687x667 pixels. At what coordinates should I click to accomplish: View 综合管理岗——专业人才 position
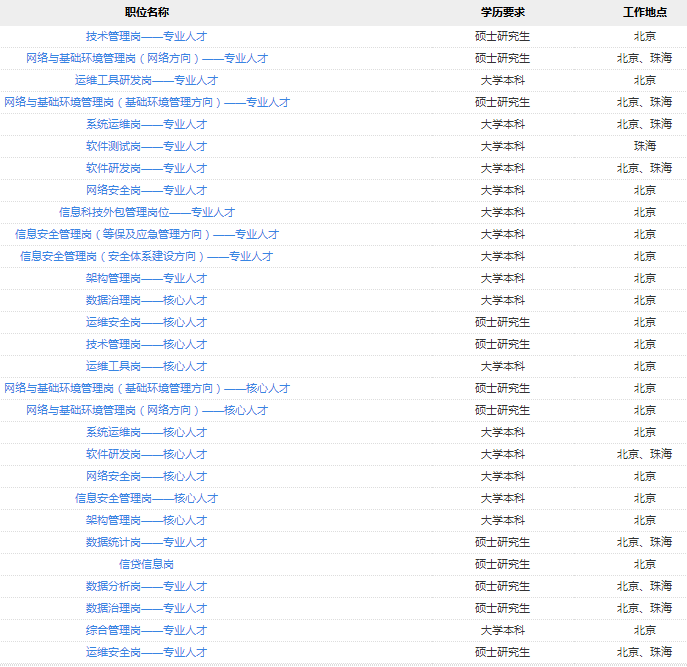click(146, 630)
